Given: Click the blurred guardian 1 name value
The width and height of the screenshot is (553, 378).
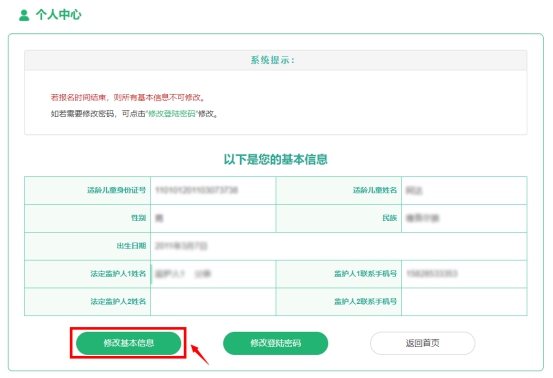Looking at the screenshot, I should 183,274.
